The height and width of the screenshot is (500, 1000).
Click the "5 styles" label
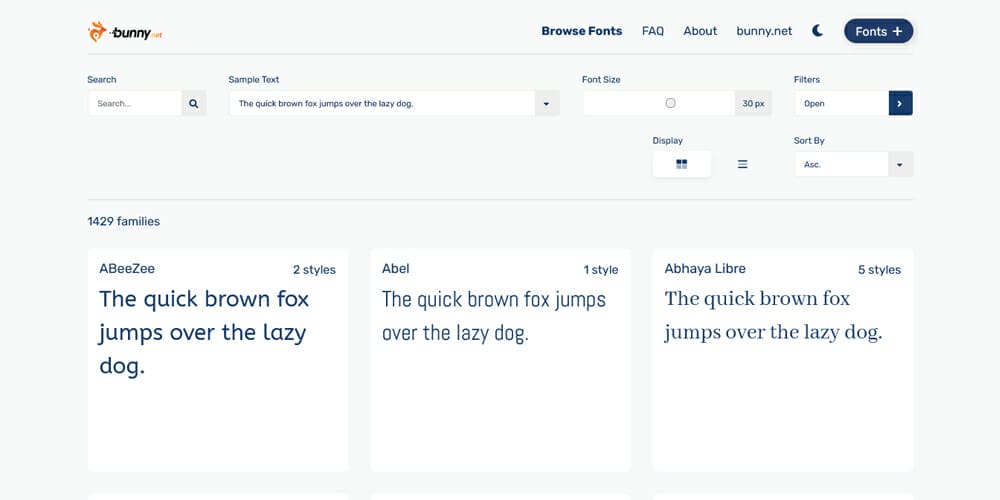click(x=879, y=270)
